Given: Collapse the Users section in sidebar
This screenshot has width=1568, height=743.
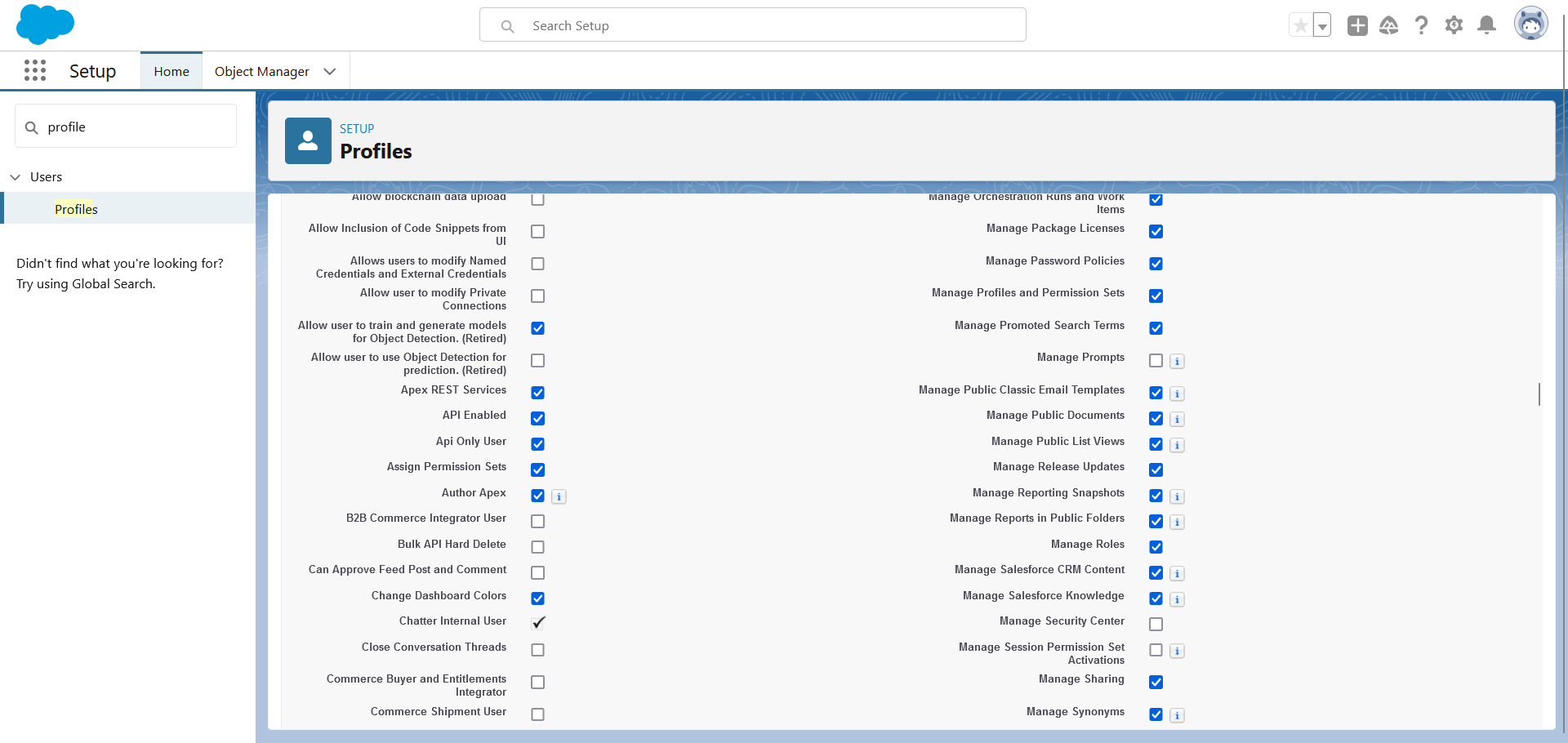Looking at the screenshot, I should tap(16, 177).
